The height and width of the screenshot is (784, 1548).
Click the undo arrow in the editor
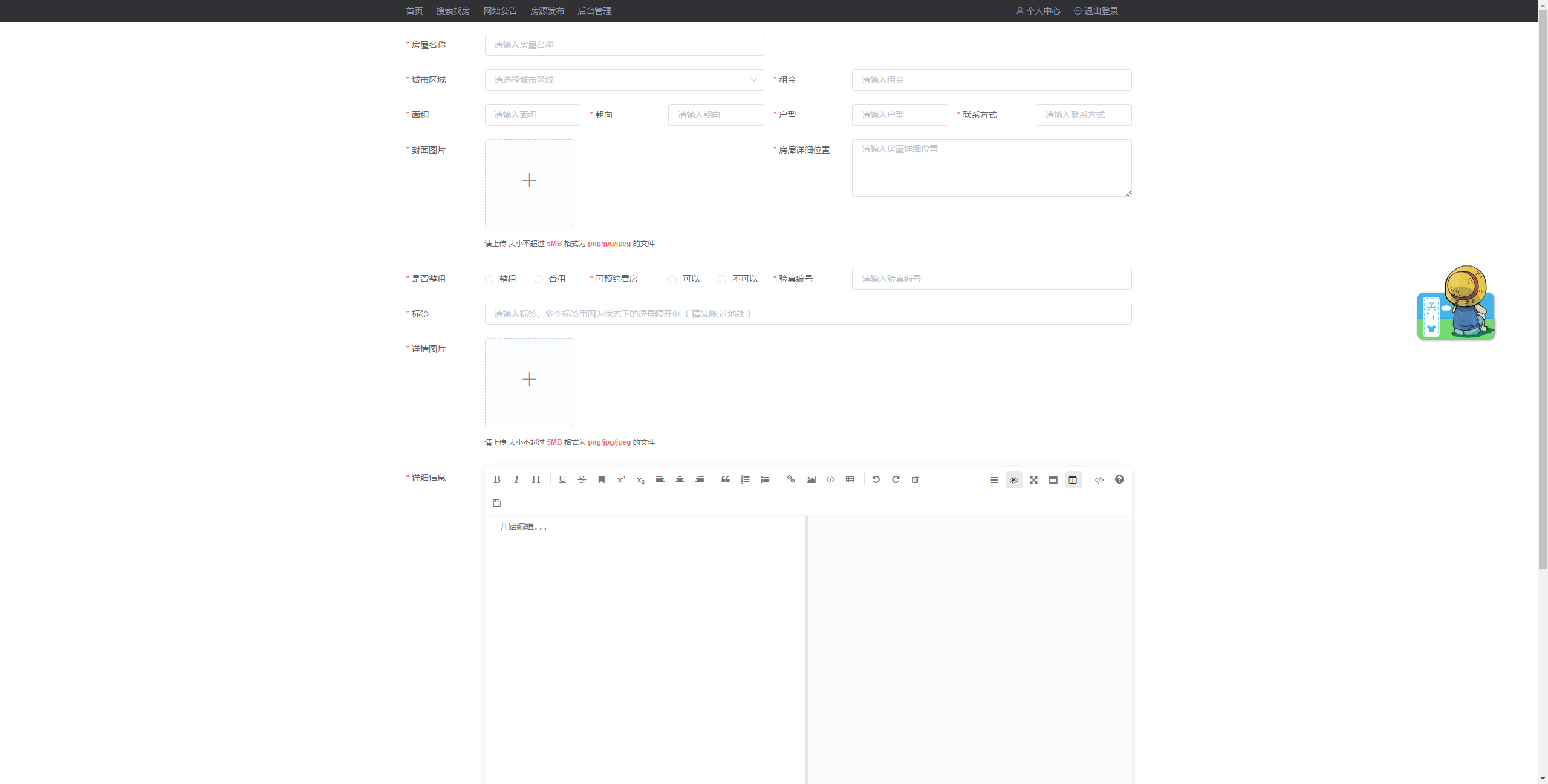click(x=876, y=479)
